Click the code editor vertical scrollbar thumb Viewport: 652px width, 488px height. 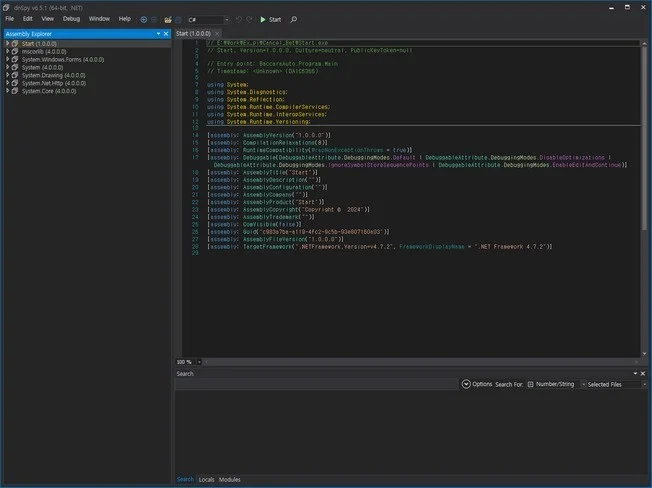tap(644, 138)
